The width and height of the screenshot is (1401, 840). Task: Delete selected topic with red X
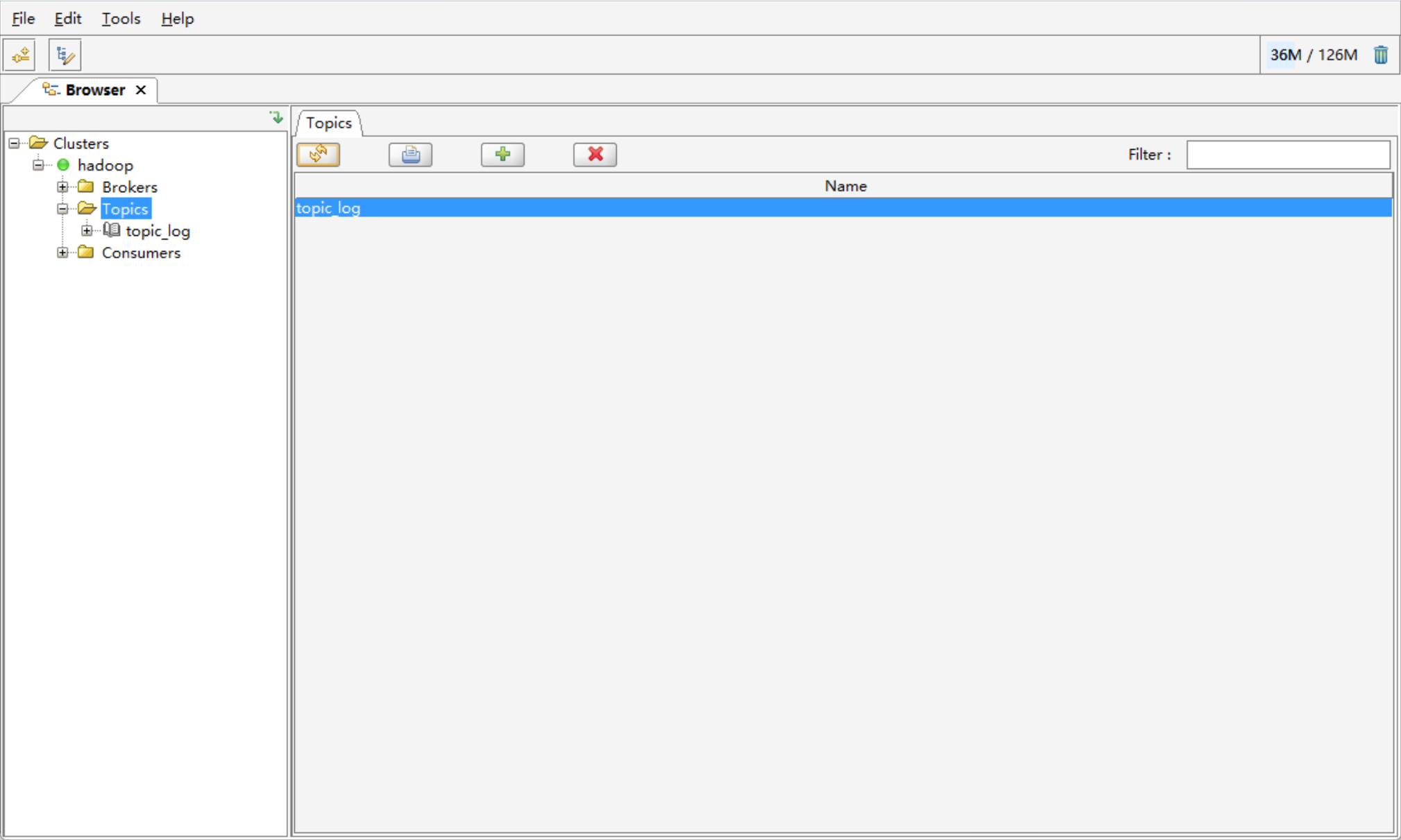(x=595, y=154)
